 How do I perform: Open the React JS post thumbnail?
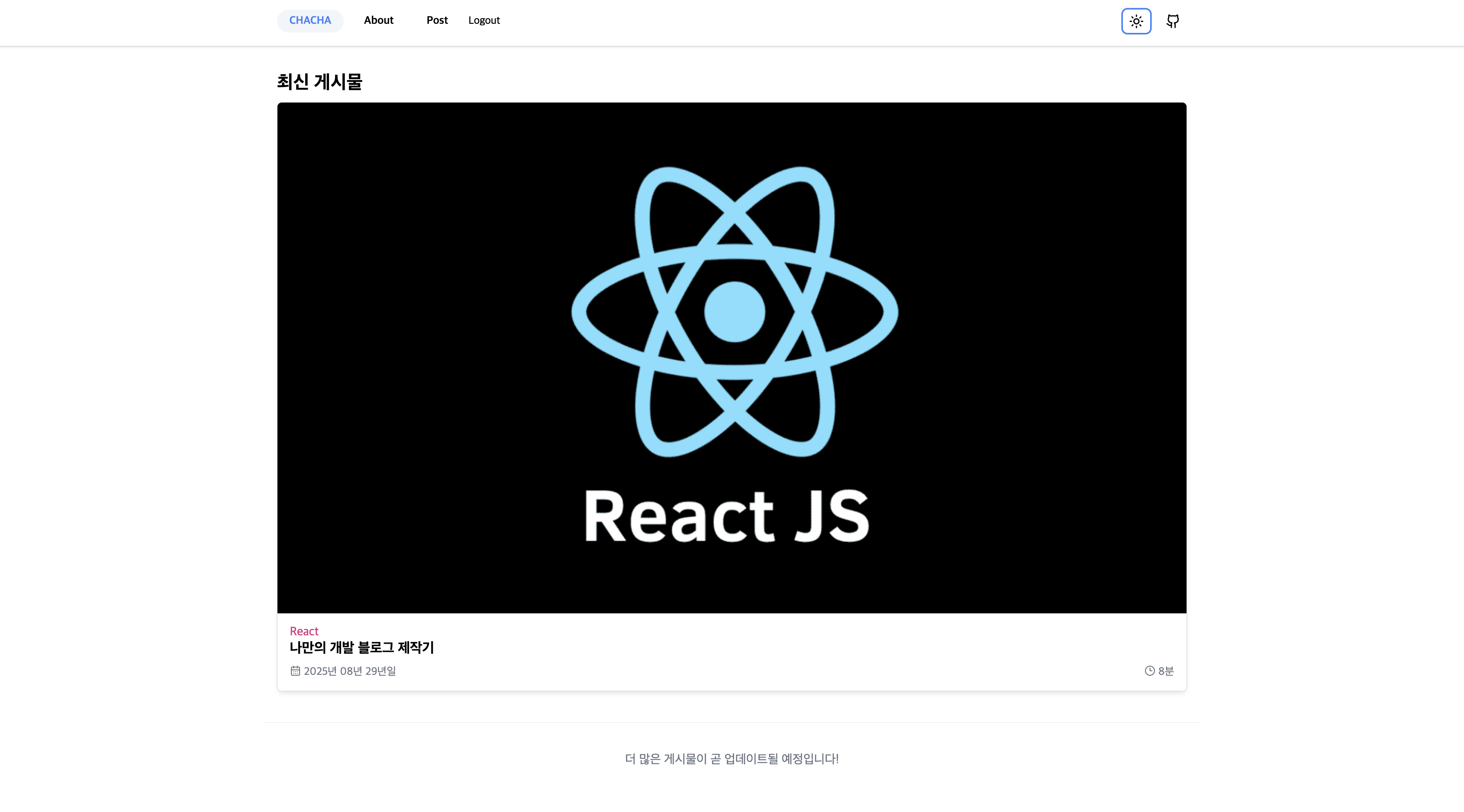coord(732,358)
